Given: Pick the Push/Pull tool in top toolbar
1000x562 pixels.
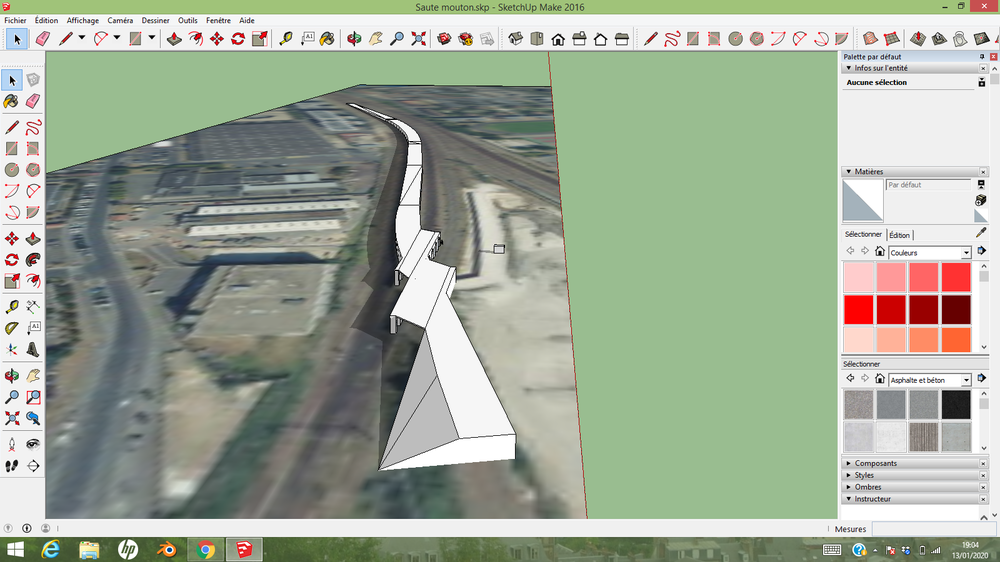Looking at the screenshot, I should tap(174, 39).
